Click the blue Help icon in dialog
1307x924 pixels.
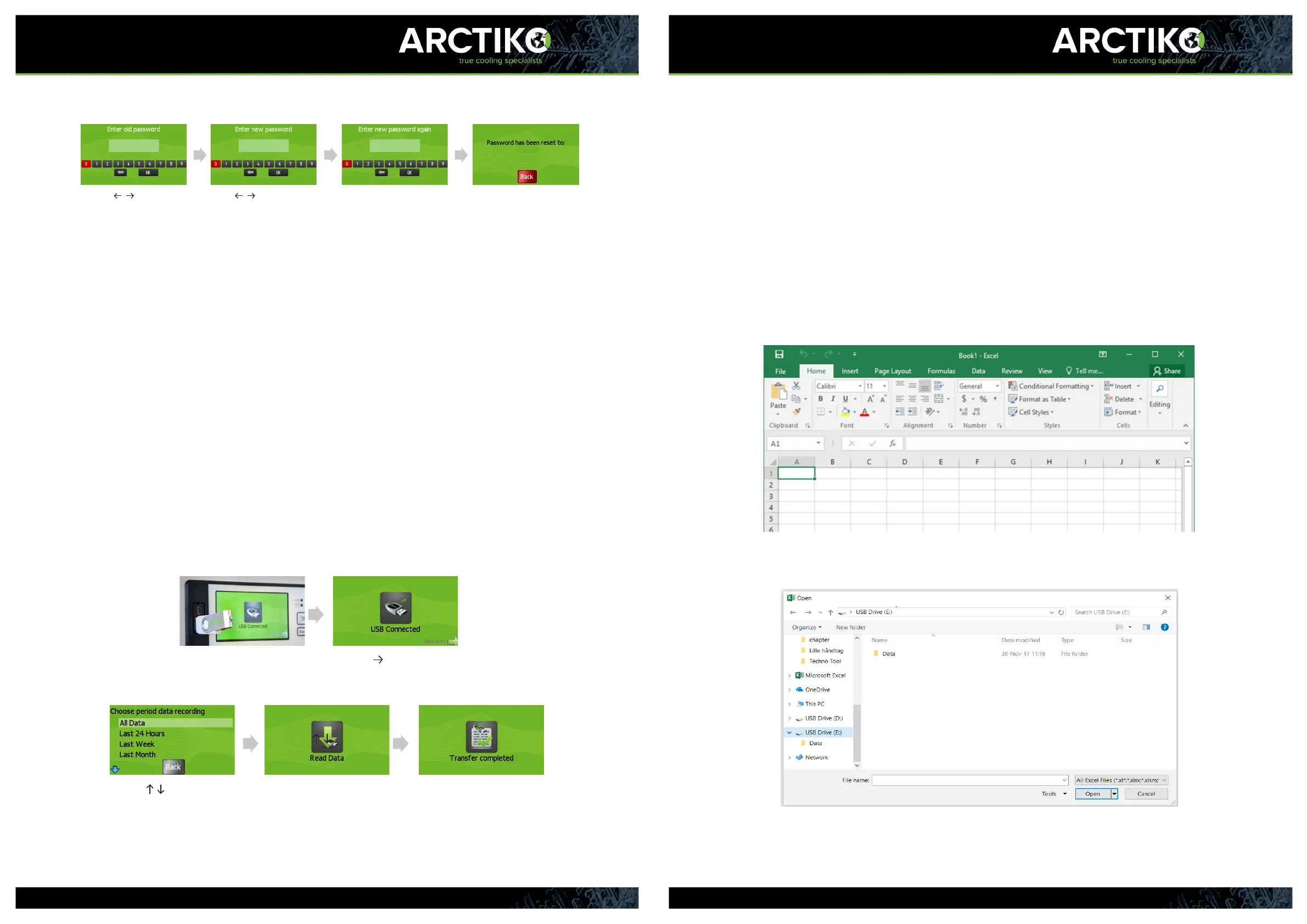(1165, 628)
